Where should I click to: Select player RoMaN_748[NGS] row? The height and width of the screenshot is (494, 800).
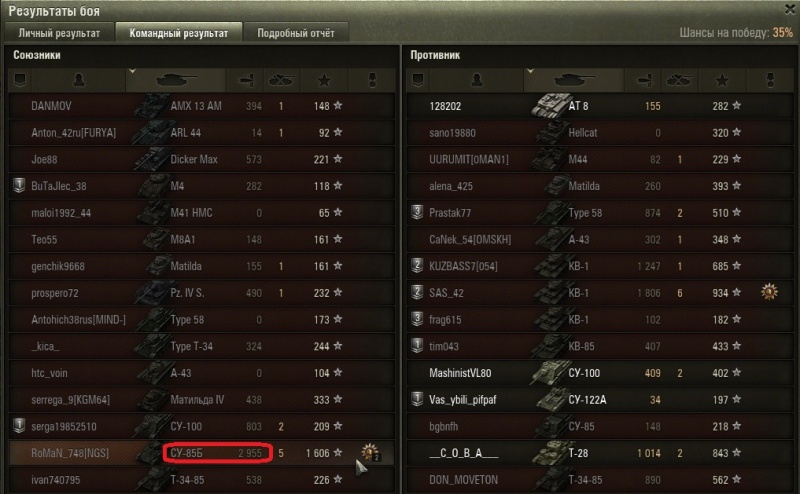[x=202, y=453]
